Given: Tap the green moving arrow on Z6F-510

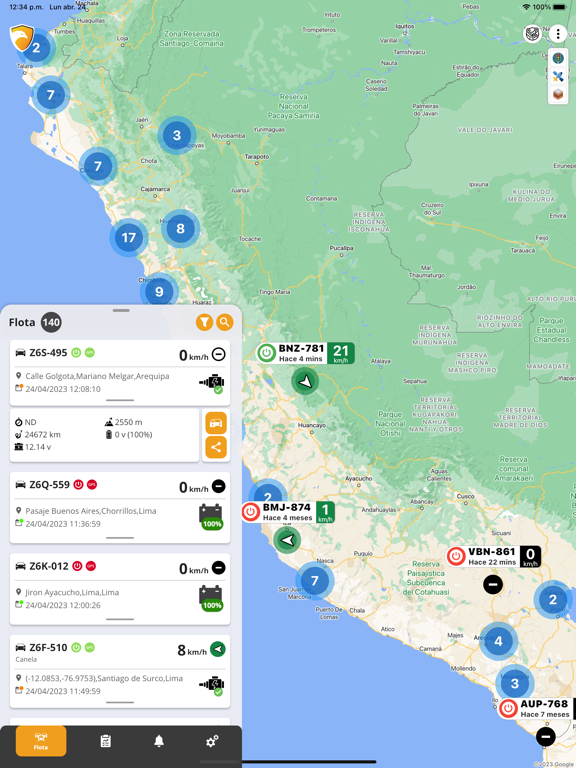Looking at the screenshot, I should coord(218,649).
